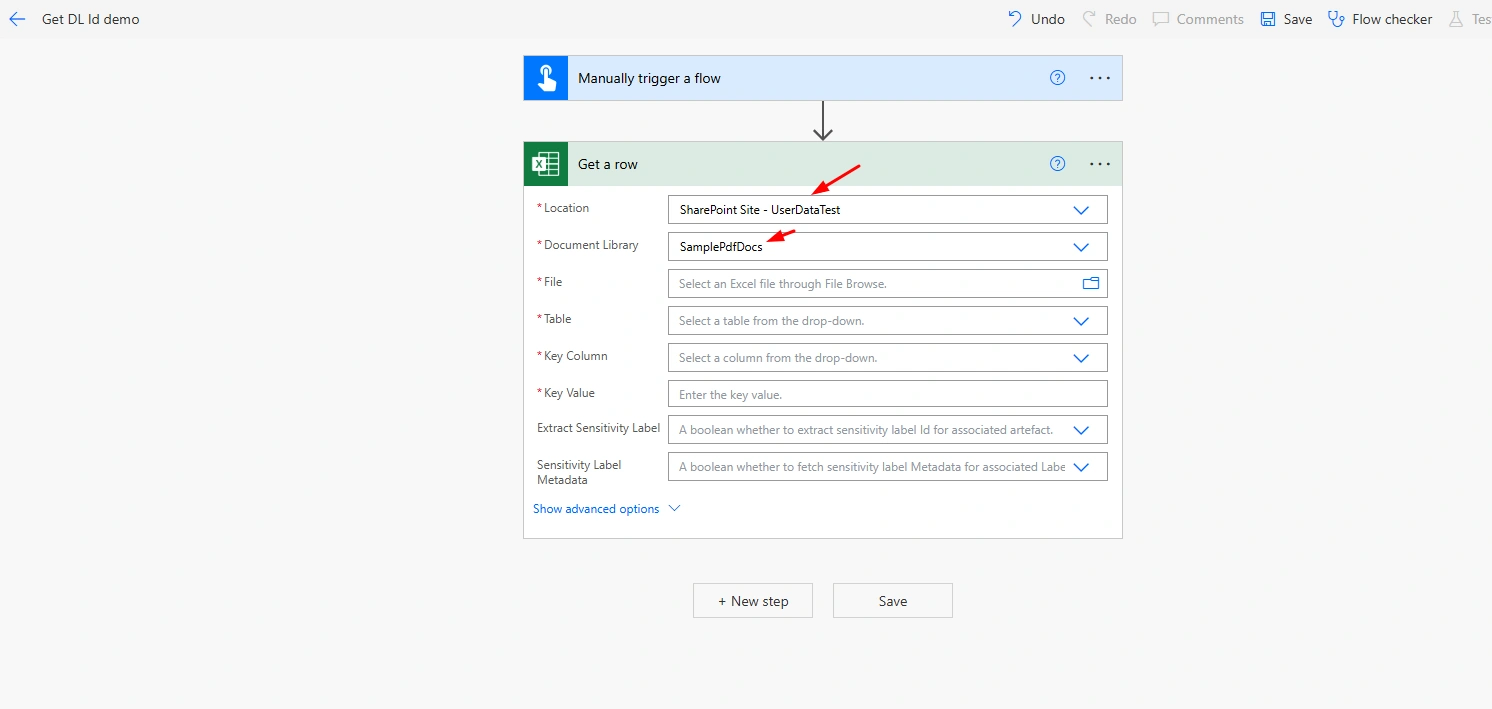Click the File input field
1492x709 pixels.
point(888,284)
